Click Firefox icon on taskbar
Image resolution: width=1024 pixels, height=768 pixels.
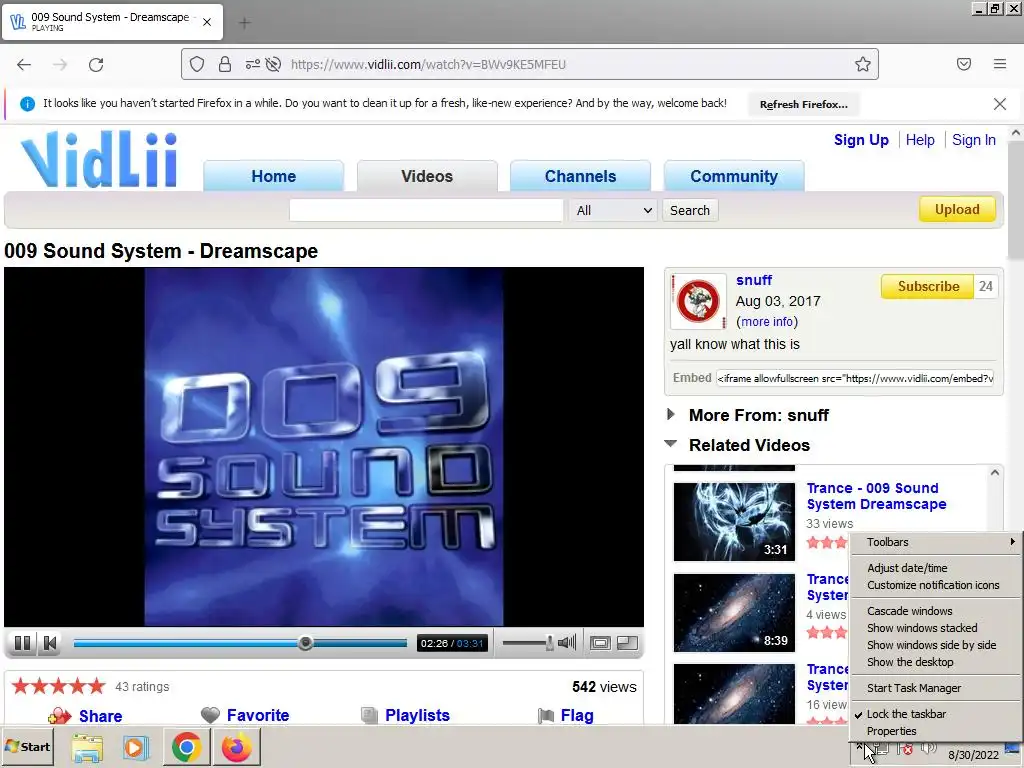click(236, 747)
